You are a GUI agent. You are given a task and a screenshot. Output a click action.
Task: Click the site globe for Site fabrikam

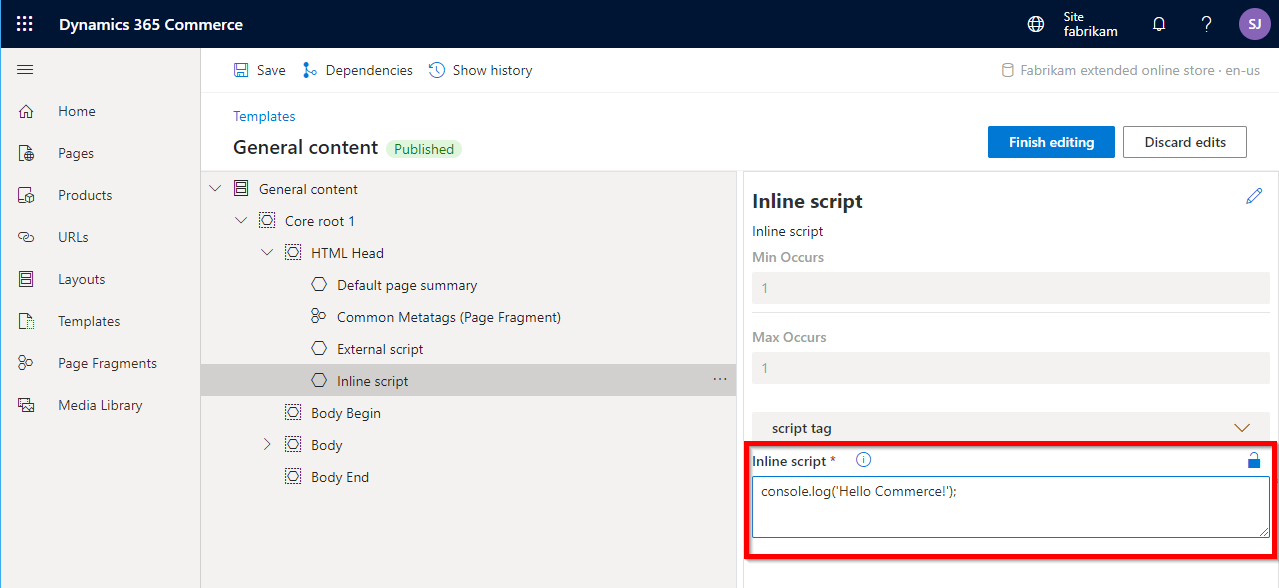point(1035,23)
